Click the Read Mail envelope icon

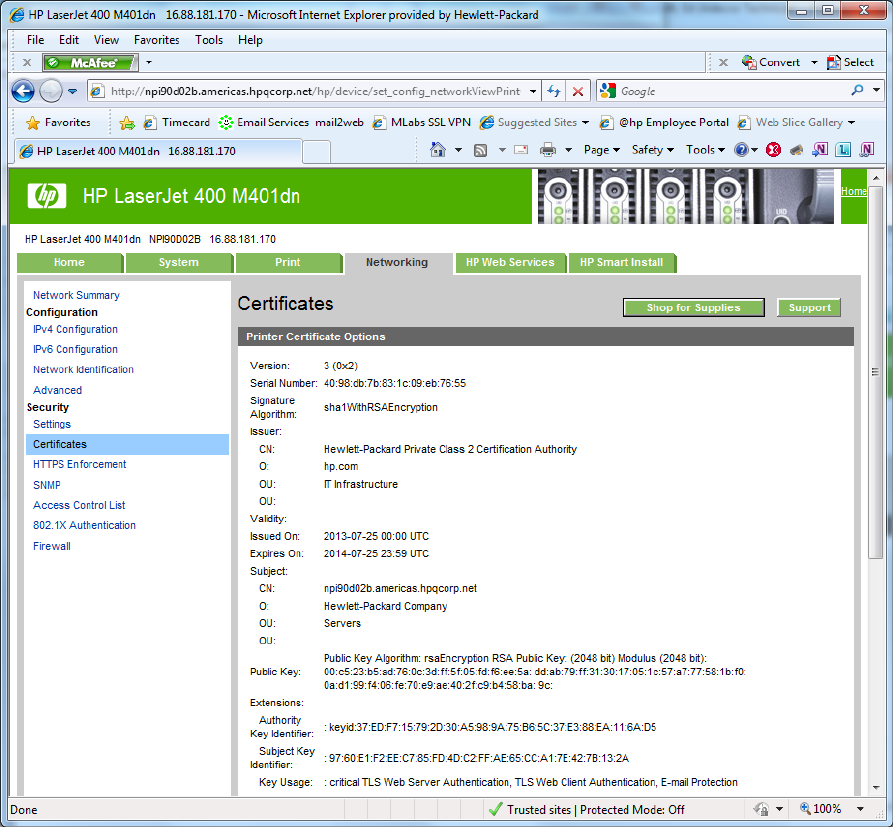pyautogui.click(x=521, y=150)
